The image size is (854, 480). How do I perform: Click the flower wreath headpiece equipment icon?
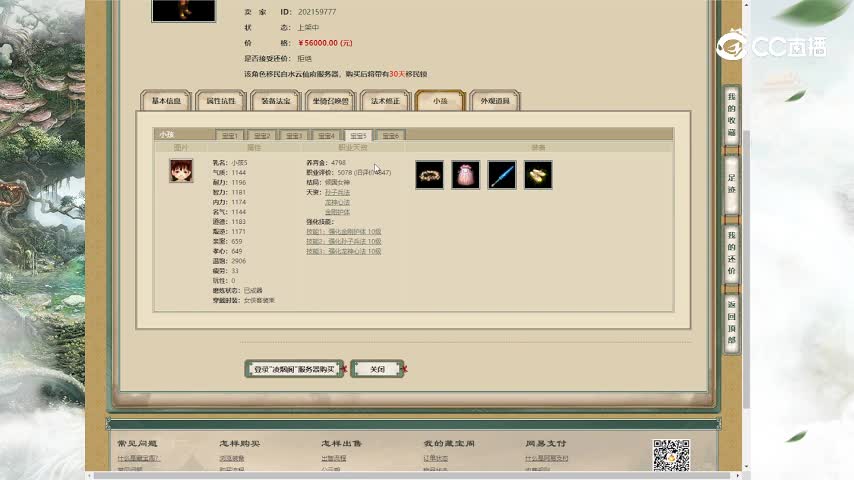coord(429,175)
